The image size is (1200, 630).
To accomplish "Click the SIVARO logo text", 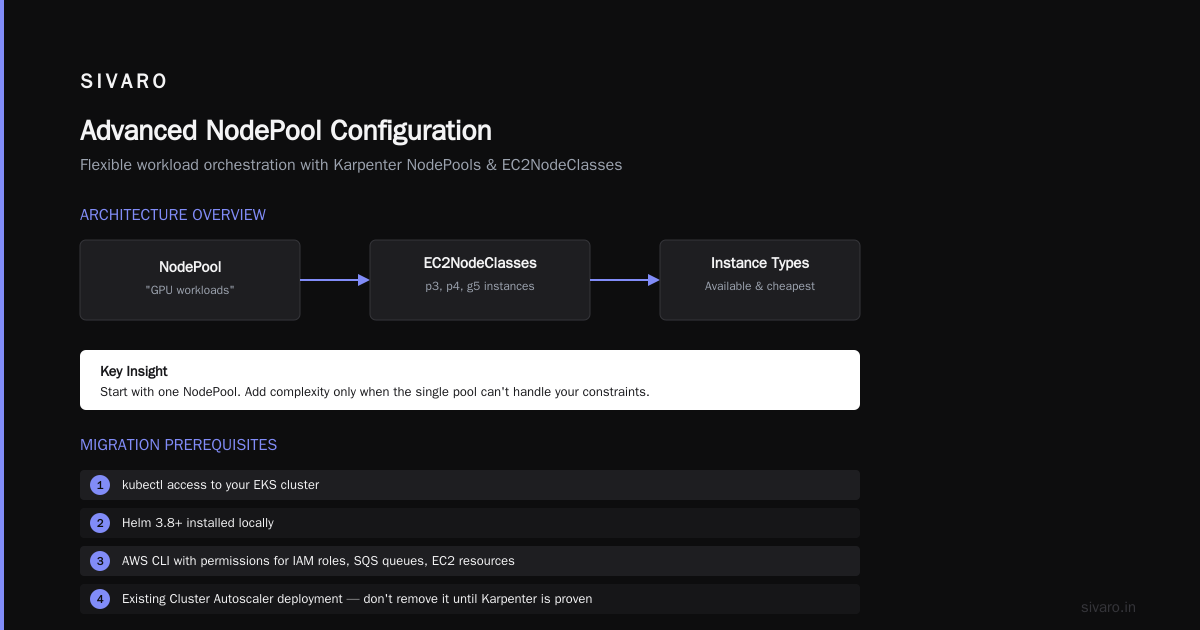I will click(x=124, y=82).
